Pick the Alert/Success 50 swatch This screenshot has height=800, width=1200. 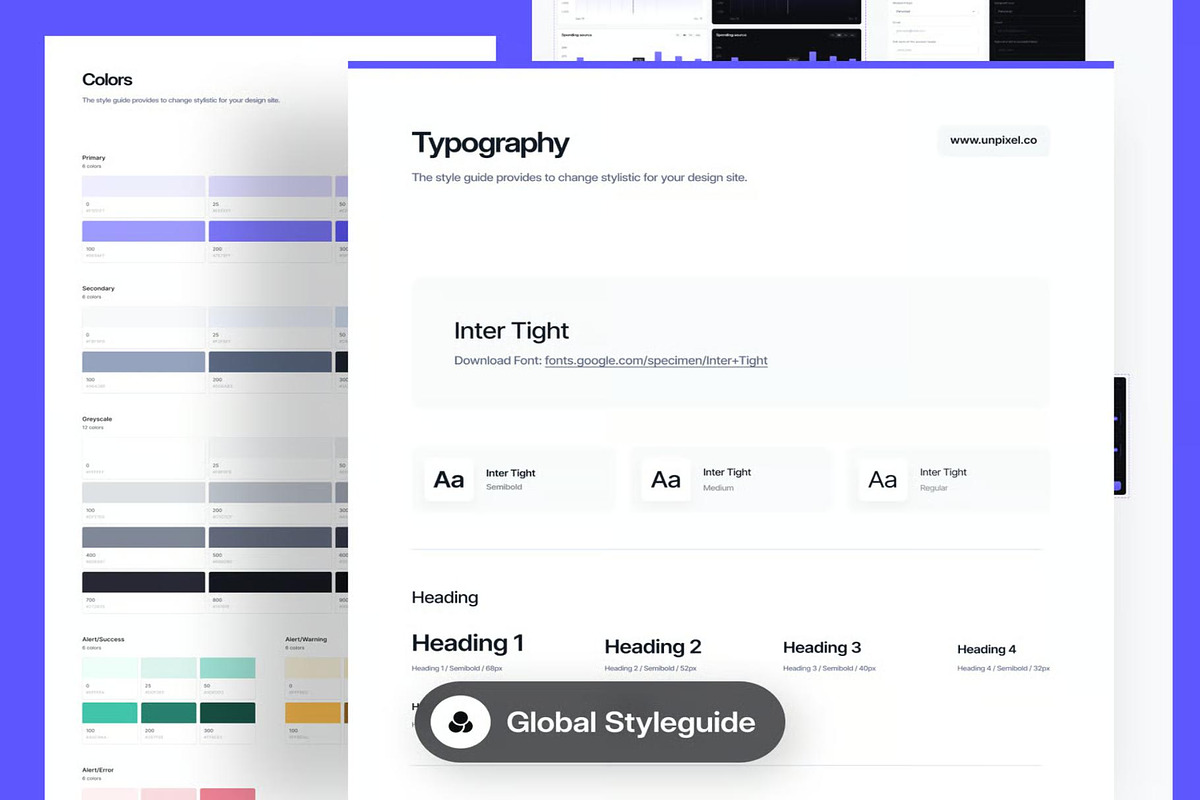(228, 668)
